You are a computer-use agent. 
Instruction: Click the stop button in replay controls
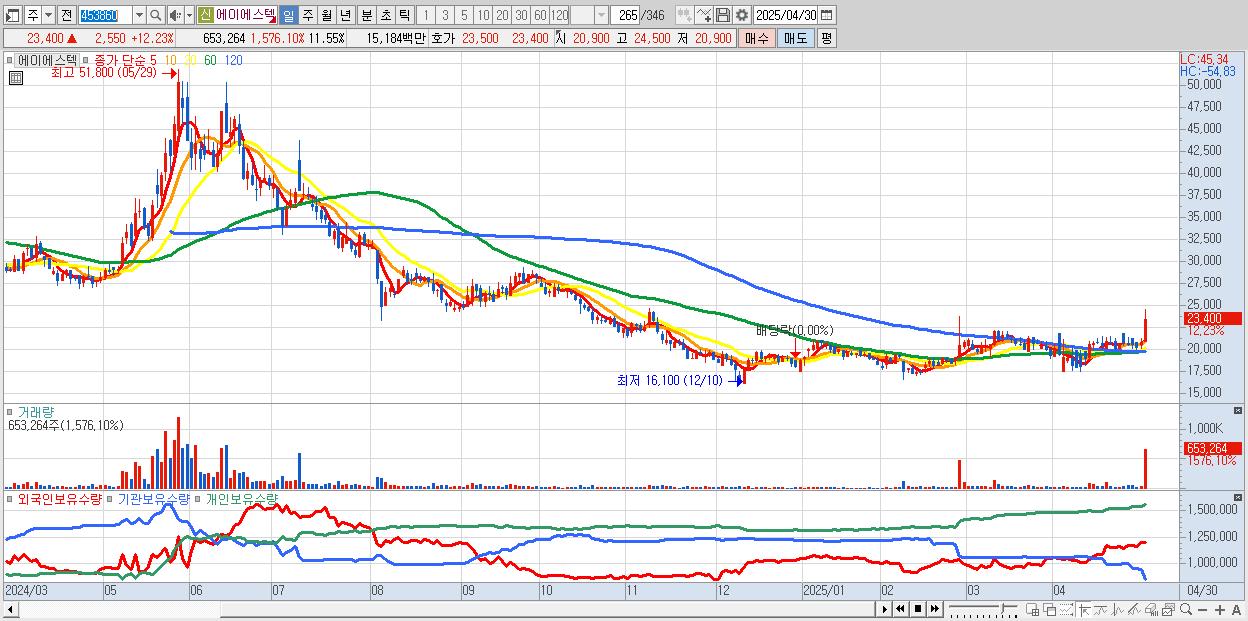(917, 610)
